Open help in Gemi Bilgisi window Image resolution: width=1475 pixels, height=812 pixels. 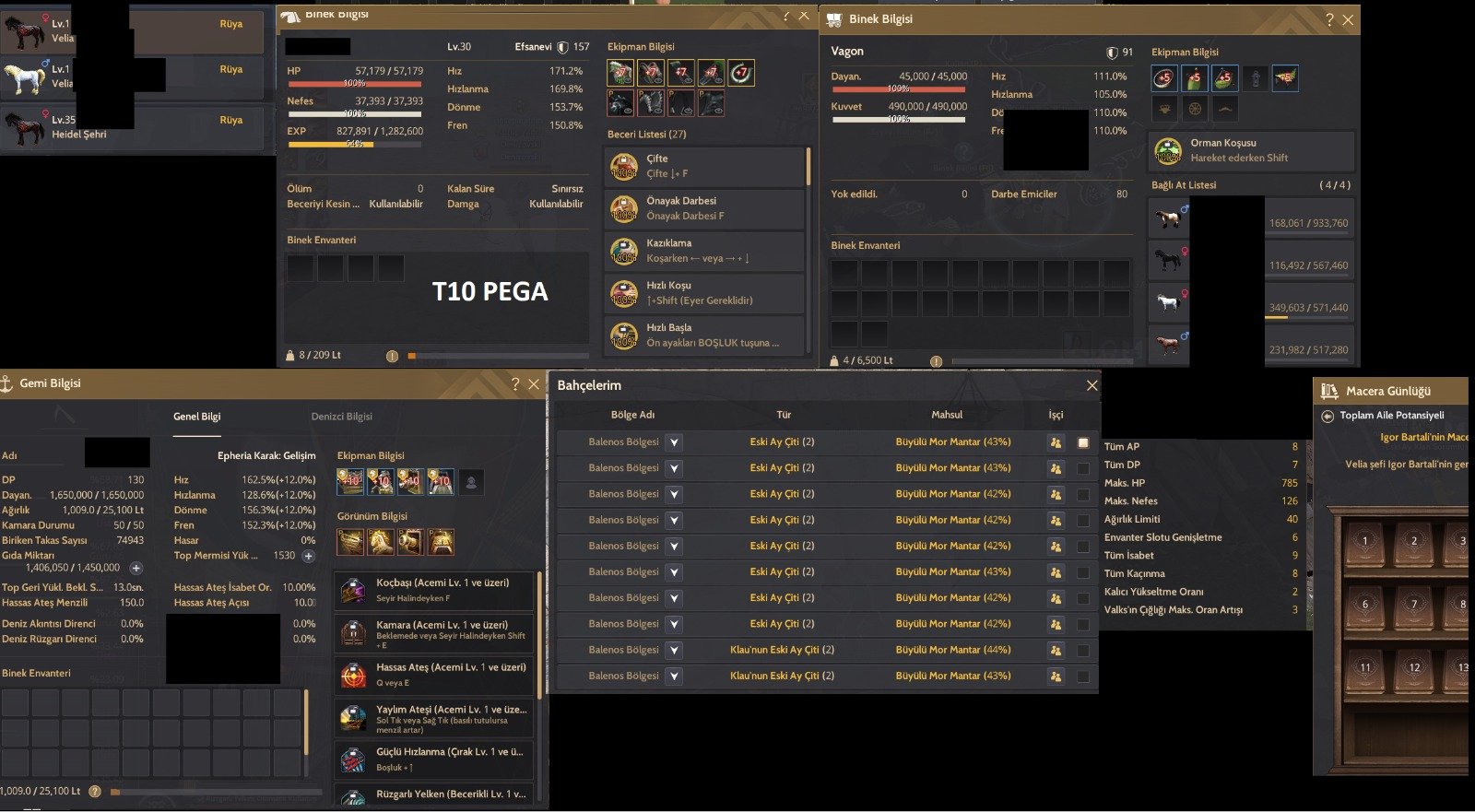(515, 384)
